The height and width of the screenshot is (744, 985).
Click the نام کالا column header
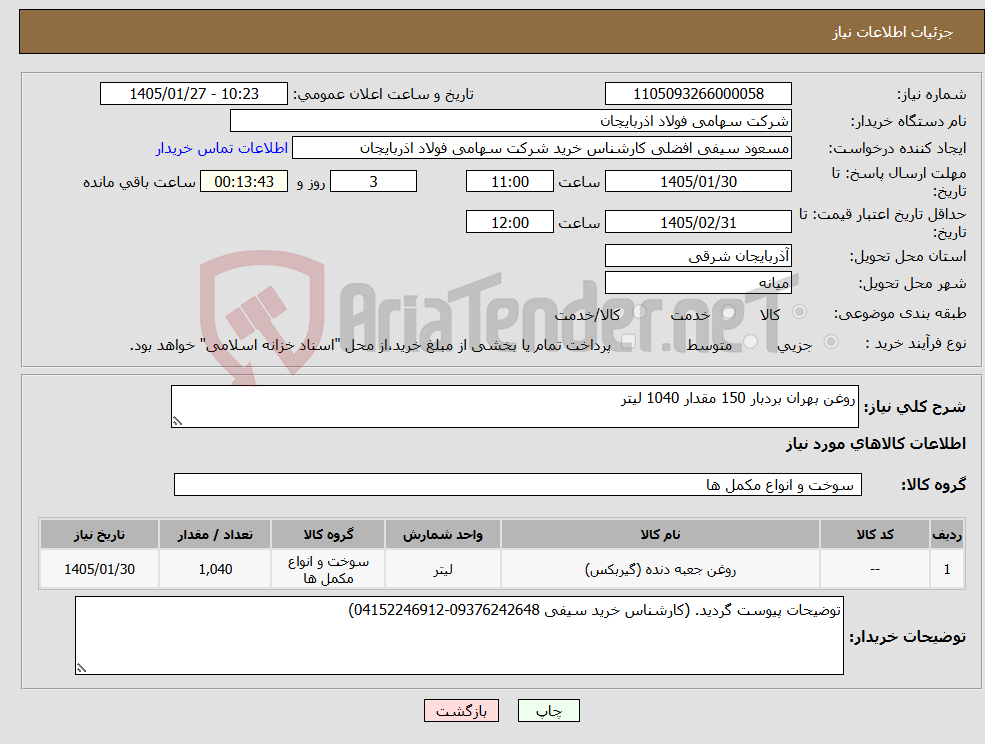tap(660, 534)
